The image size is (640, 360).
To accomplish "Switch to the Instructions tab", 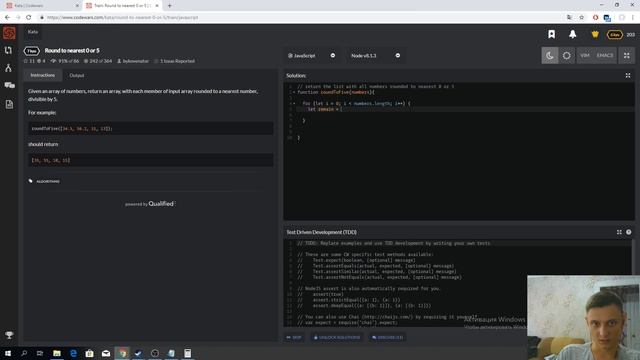I will point(42,76).
